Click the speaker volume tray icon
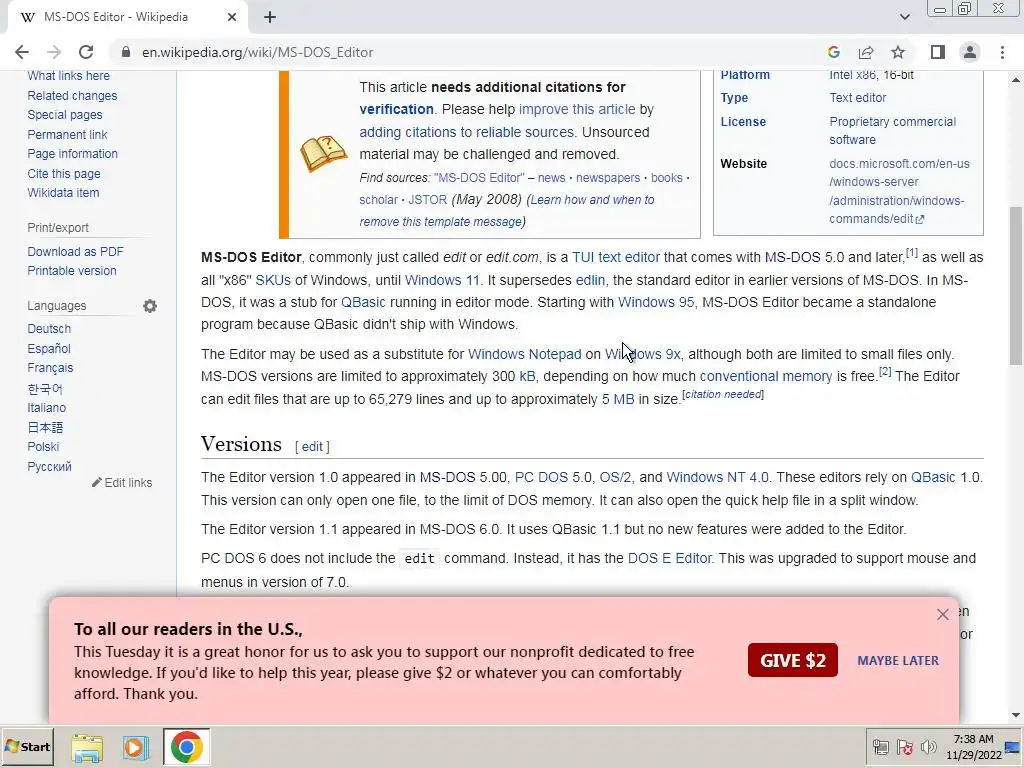The image size is (1024, 768). point(928,747)
